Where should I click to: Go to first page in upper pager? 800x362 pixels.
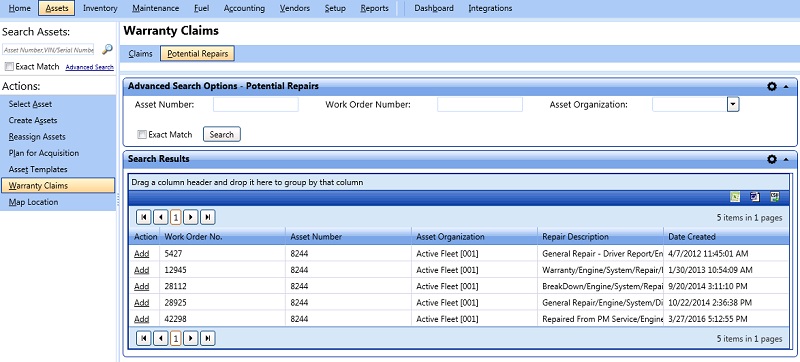click(x=143, y=218)
